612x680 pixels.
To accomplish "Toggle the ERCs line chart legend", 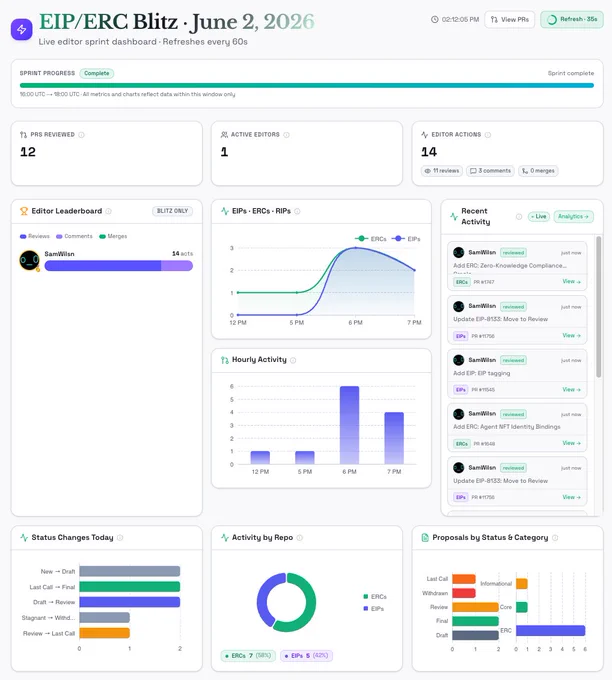I will (370, 239).
